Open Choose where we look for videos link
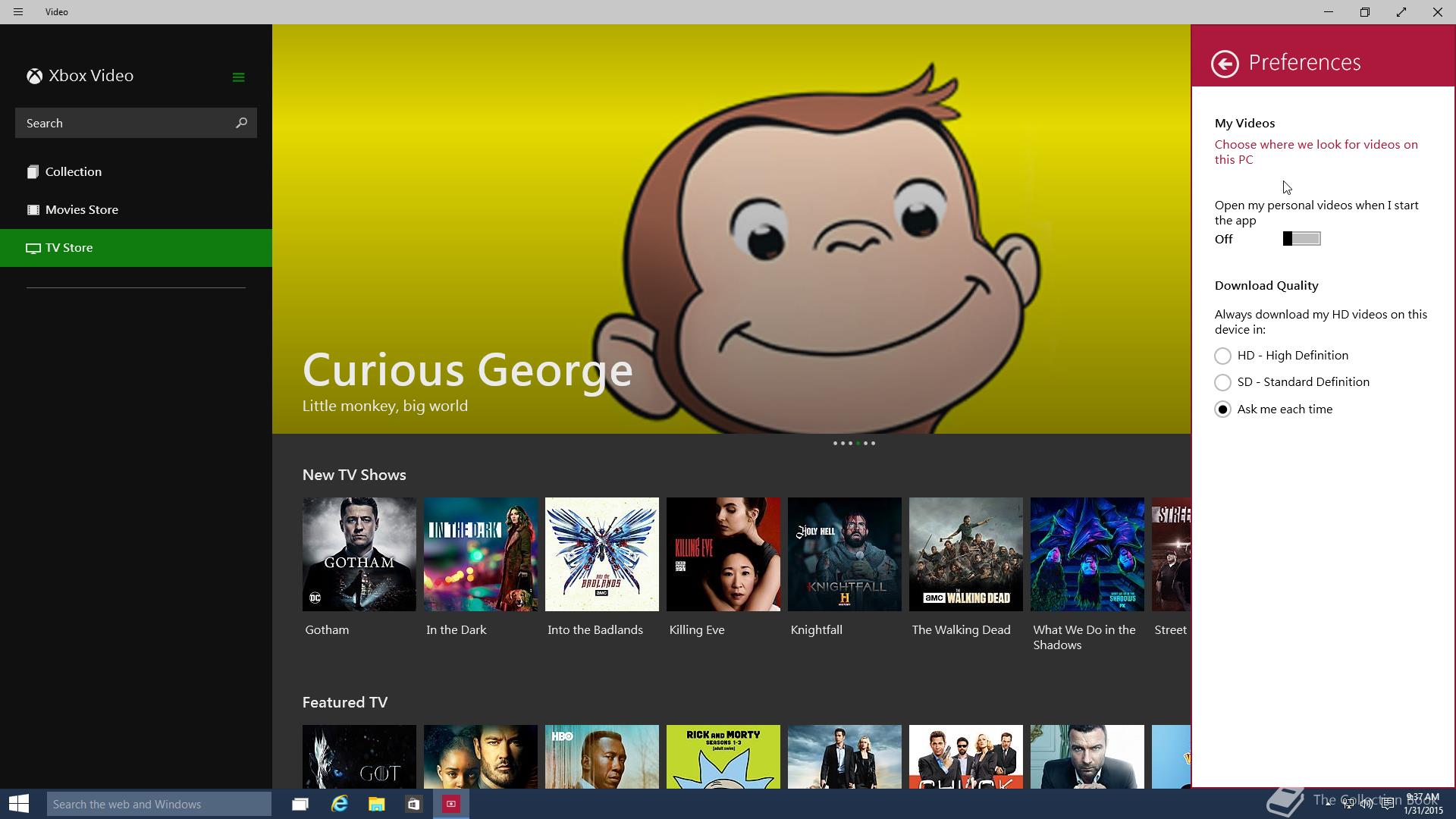The width and height of the screenshot is (1456, 819). 1316,152
